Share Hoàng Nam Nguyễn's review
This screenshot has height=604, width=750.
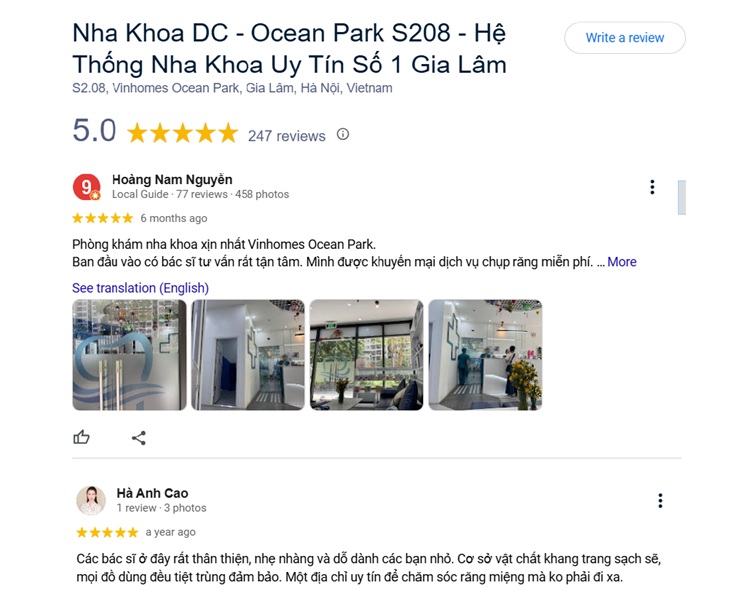tap(139, 438)
